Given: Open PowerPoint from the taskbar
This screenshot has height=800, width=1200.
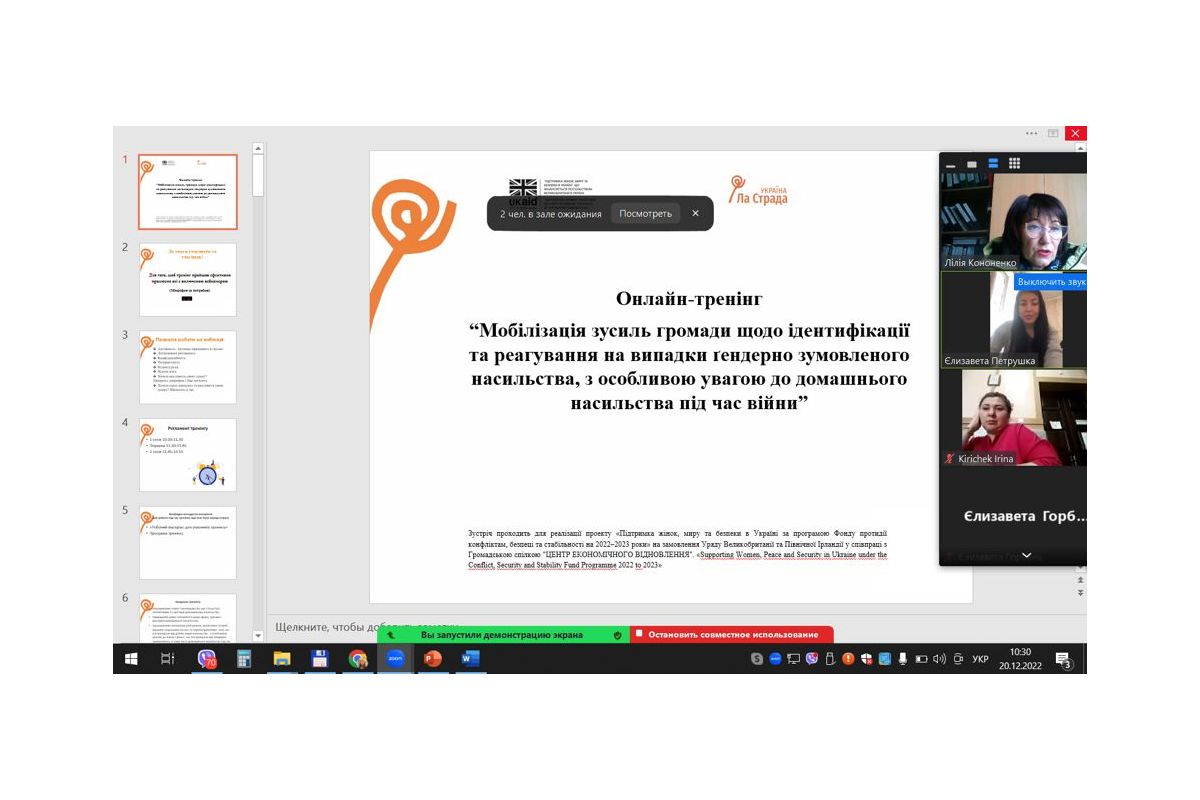Looking at the screenshot, I should click(x=433, y=659).
